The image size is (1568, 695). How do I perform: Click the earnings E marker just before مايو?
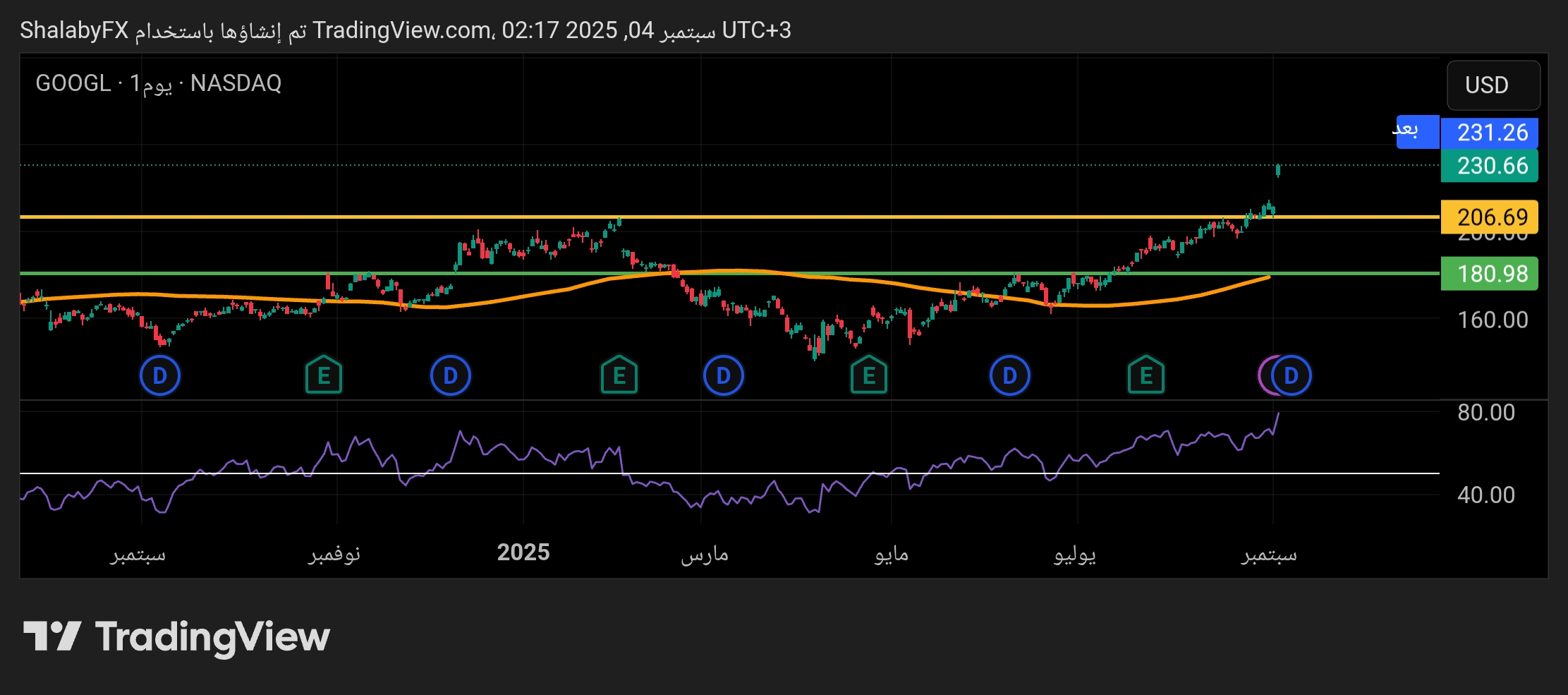coord(869,375)
